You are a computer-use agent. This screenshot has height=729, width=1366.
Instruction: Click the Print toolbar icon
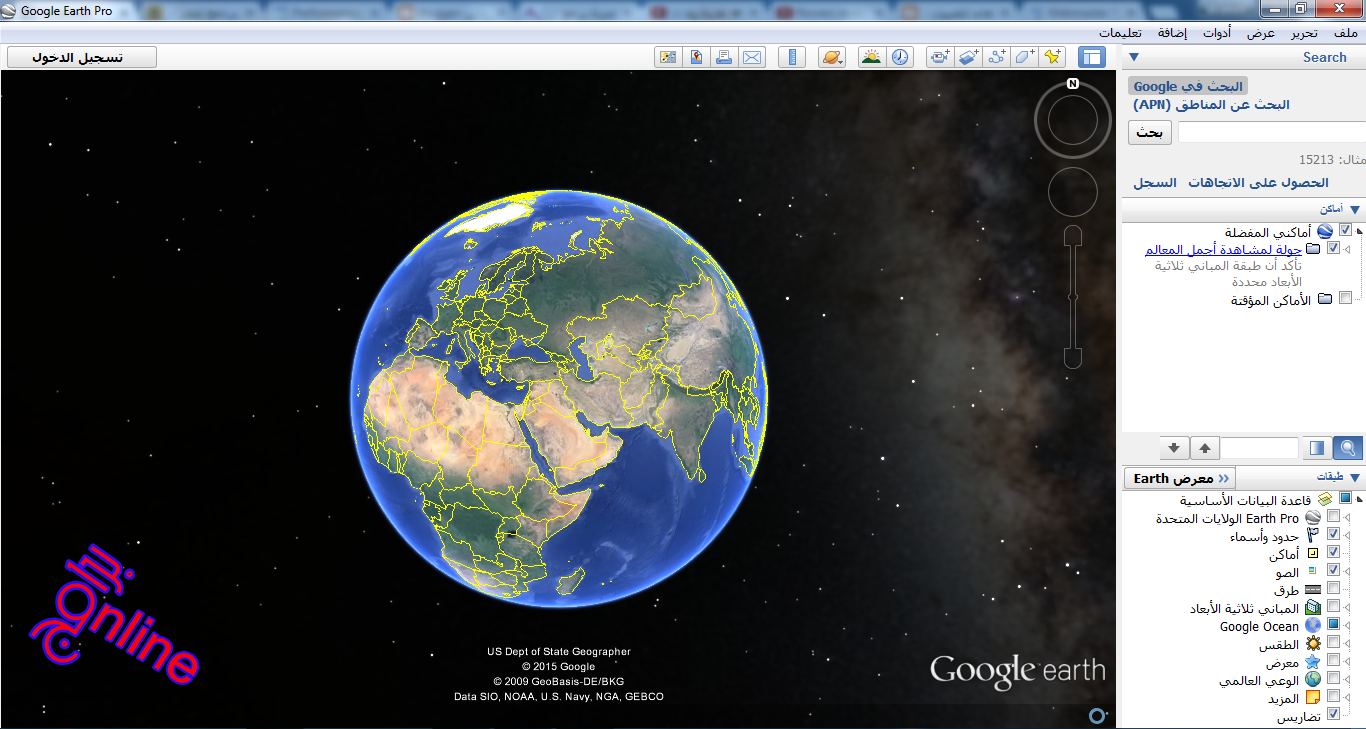point(724,57)
